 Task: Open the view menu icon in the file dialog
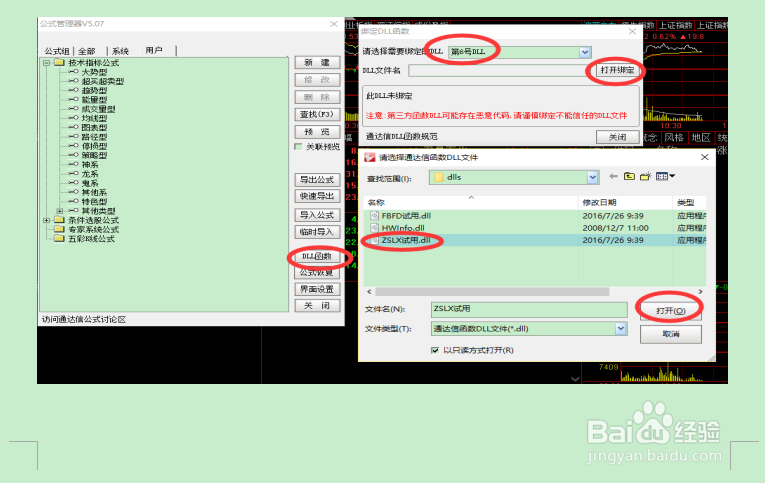(x=665, y=177)
